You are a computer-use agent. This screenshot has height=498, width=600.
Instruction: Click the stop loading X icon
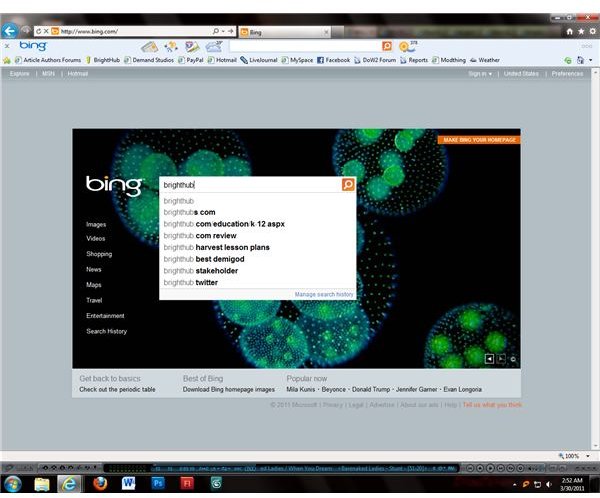point(46,31)
